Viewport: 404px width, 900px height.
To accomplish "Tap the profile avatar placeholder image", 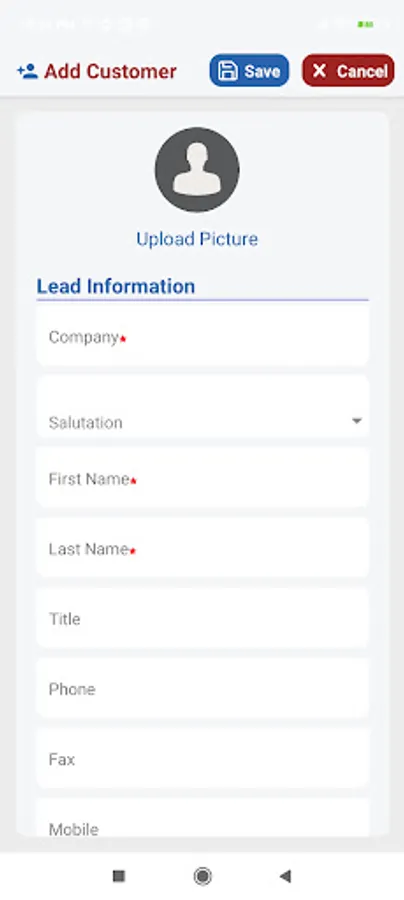I will point(197,169).
